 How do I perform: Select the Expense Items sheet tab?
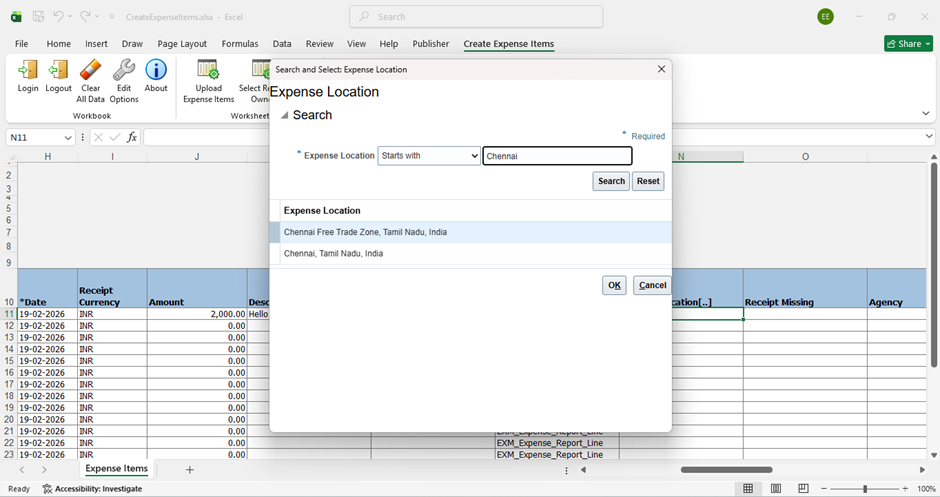pos(116,469)
